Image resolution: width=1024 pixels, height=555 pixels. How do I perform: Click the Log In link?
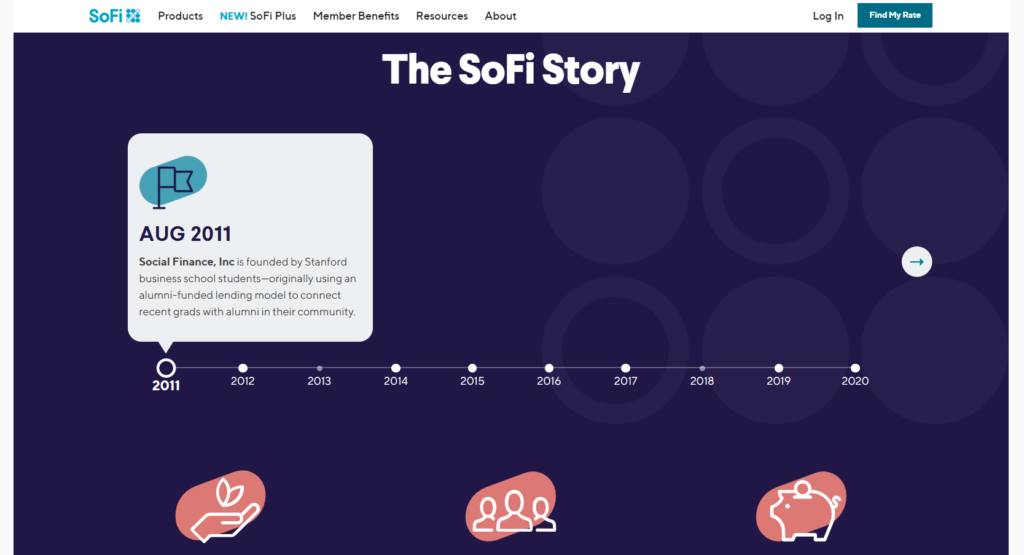(x=828, y=16)
